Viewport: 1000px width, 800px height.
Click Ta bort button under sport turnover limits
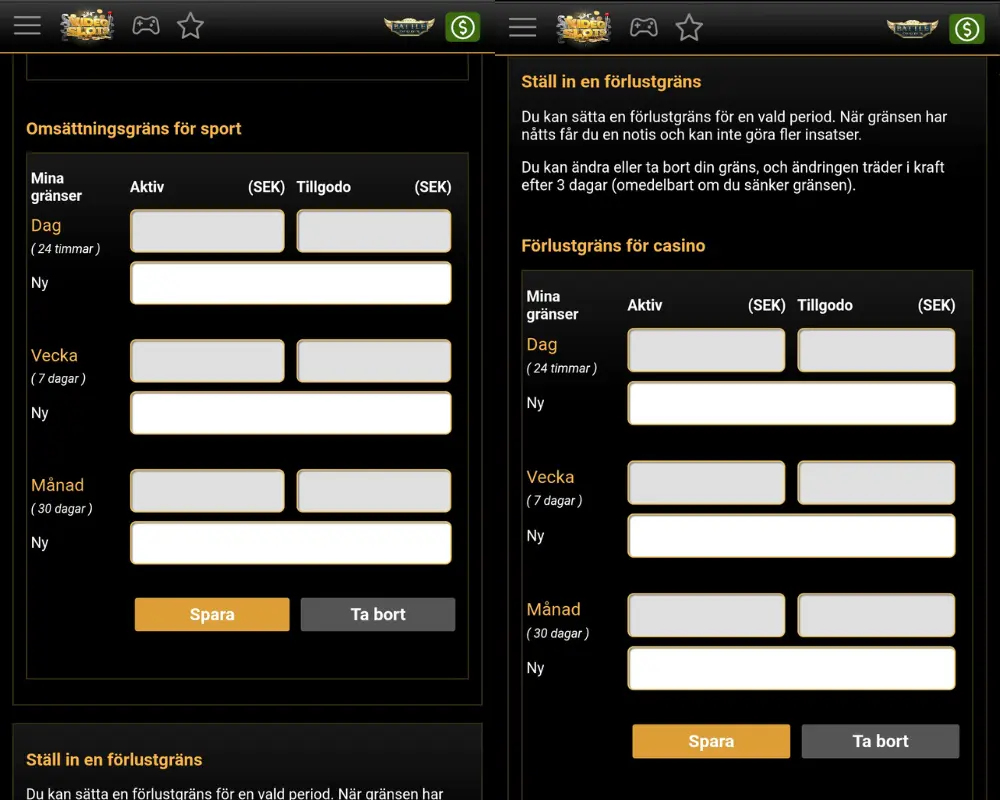pos(378,614)
